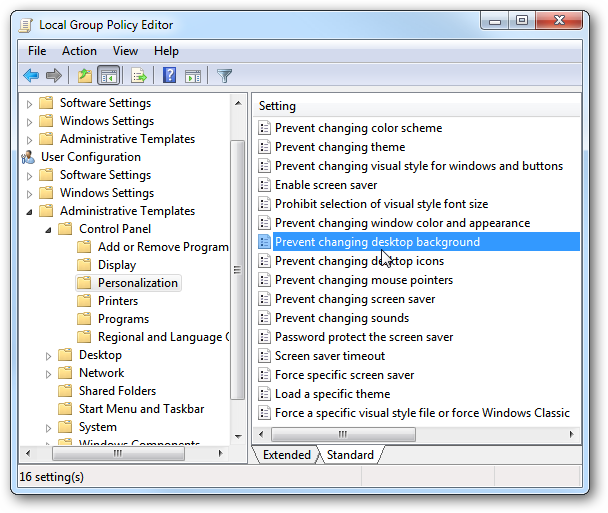Select Force a specific visual style file setting

click(x=422, y=413)
